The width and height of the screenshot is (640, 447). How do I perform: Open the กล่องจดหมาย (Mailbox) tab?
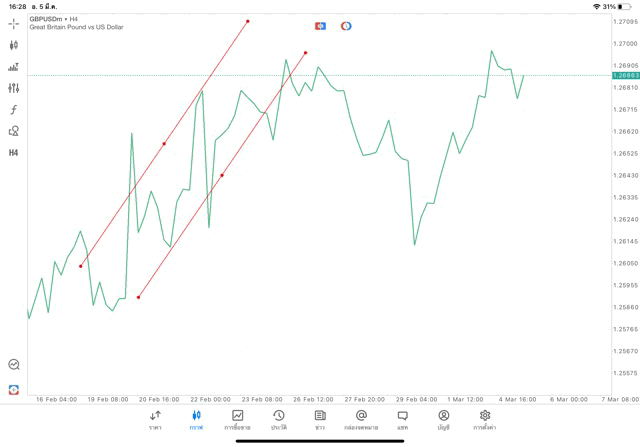click(x=361, y=419)
